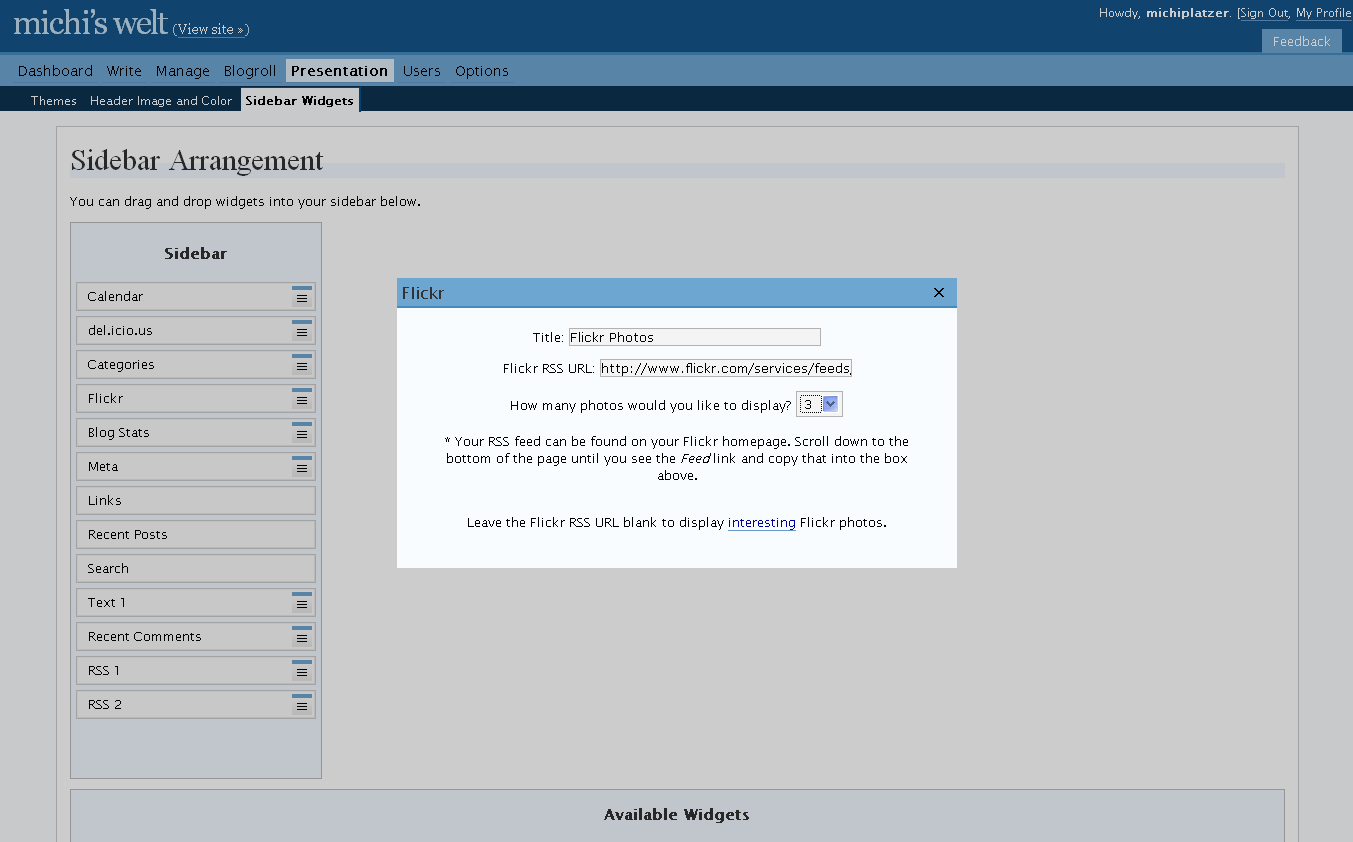Image resolution: width=1353 pixels, height=842 pixels.
Task: Select the Links widget in sidebar
Action: click(195, 501)
